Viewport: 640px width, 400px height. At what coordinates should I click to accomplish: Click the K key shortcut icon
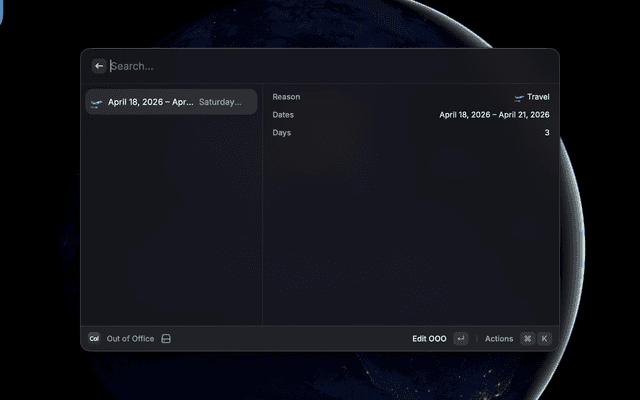point(544,339)
